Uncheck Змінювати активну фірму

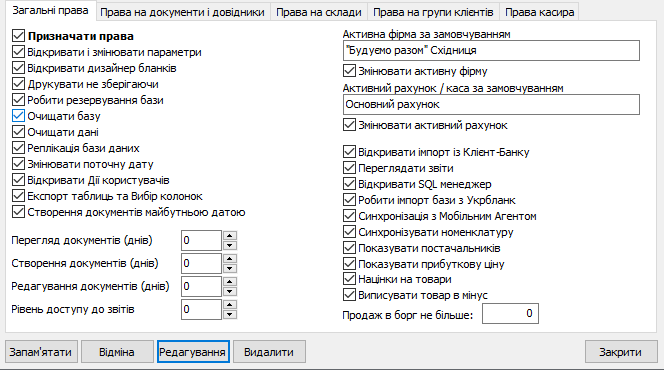tap(349, 71)
